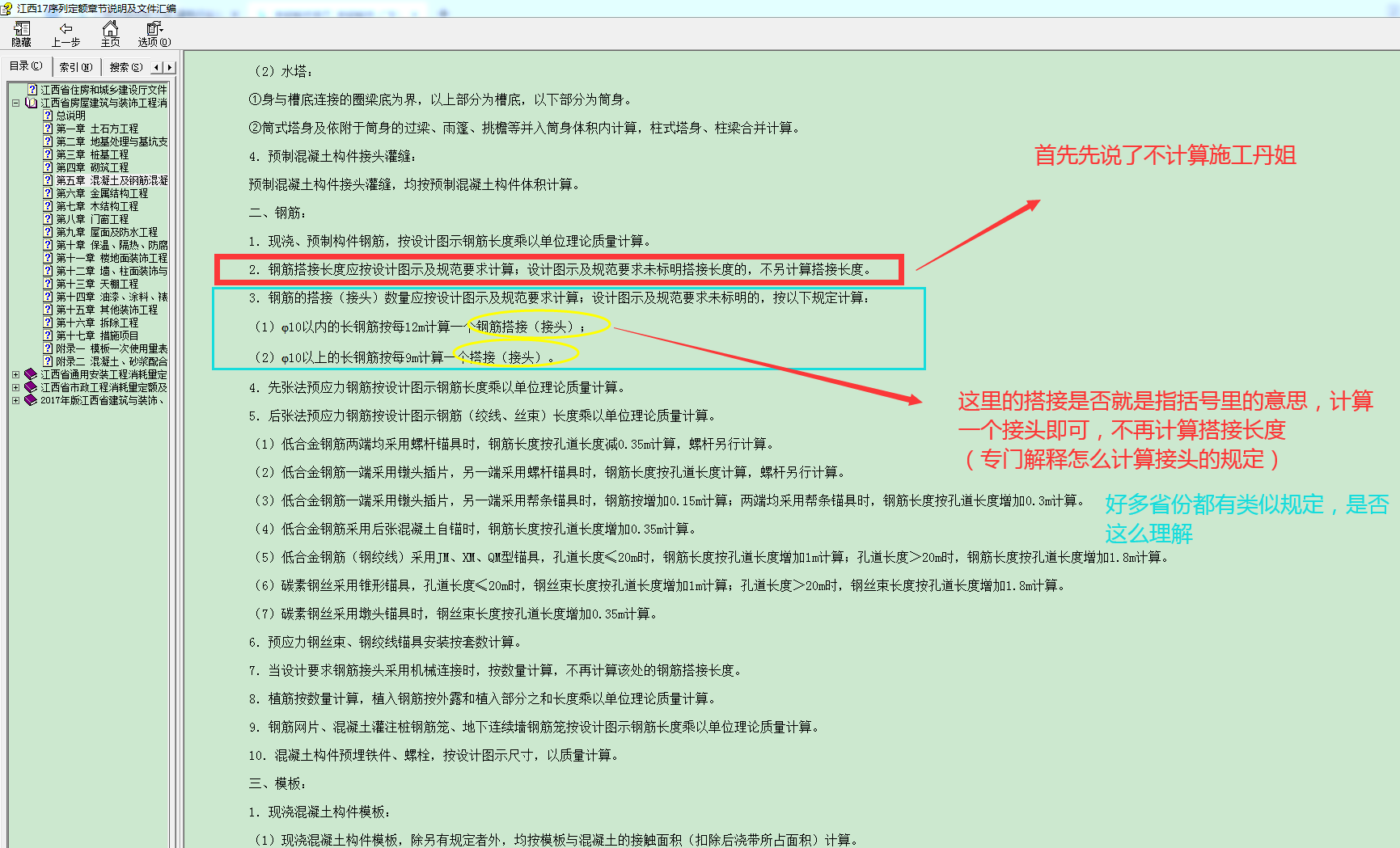Expand the 江西省通用安装工程消耗量定额 node
This screenshot has height=848, width=1400.
[15, 374]
